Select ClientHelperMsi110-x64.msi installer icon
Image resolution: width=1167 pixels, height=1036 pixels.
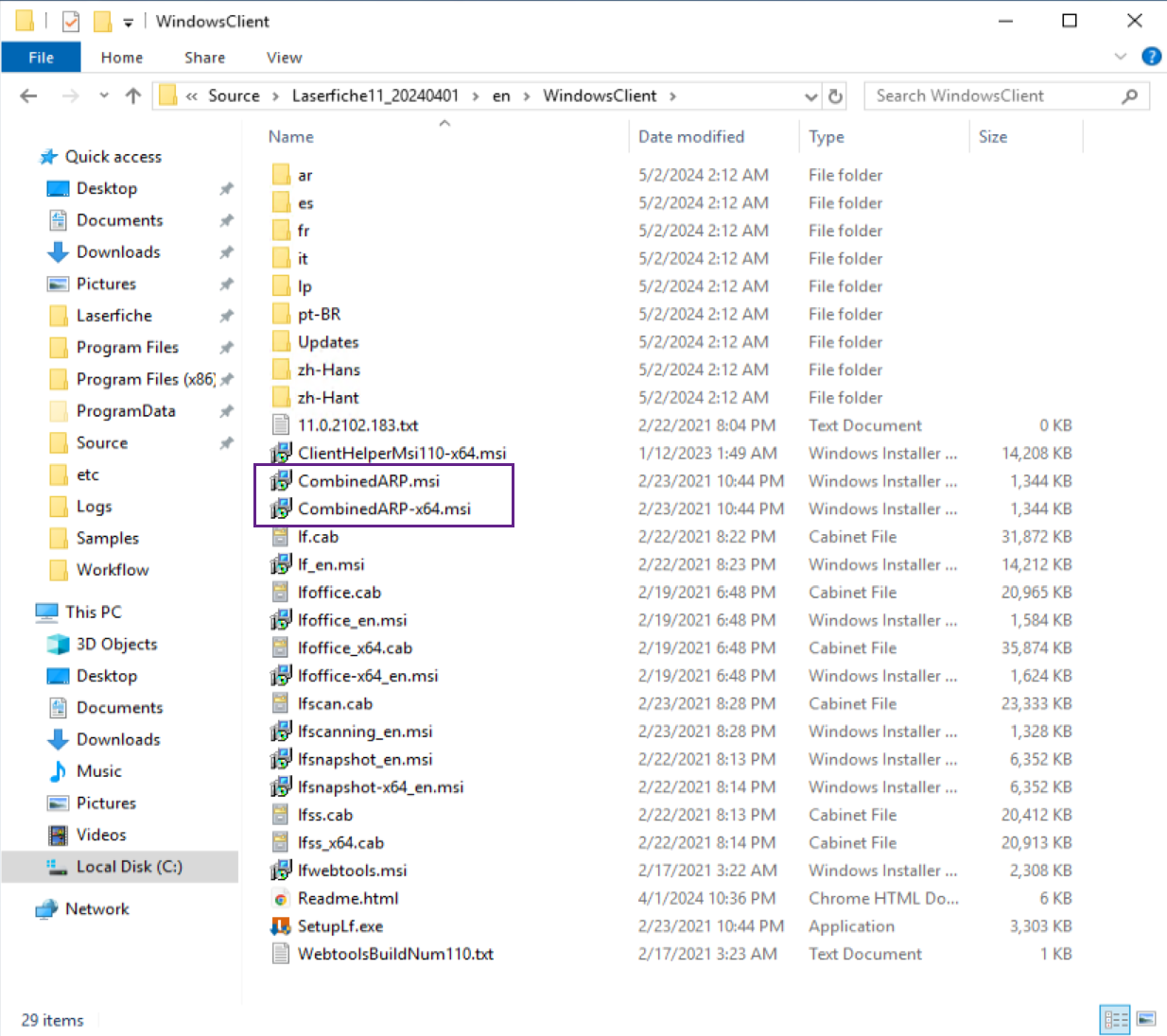[281, 453]
